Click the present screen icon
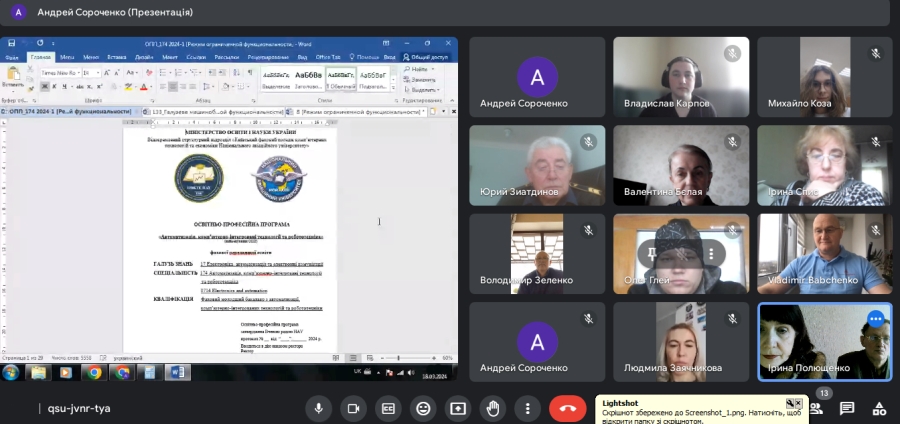 [458, 408]
